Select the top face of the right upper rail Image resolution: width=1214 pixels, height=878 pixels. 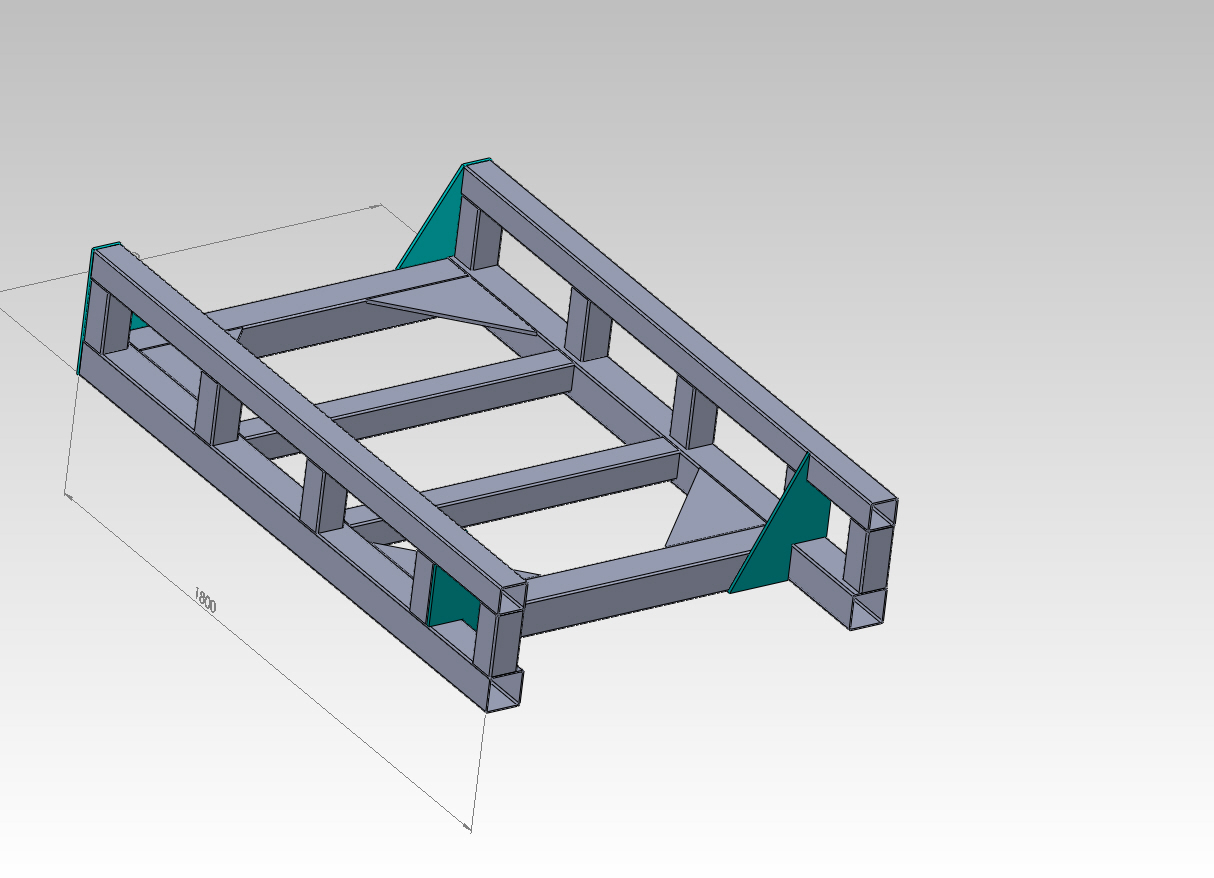[680, 328]
